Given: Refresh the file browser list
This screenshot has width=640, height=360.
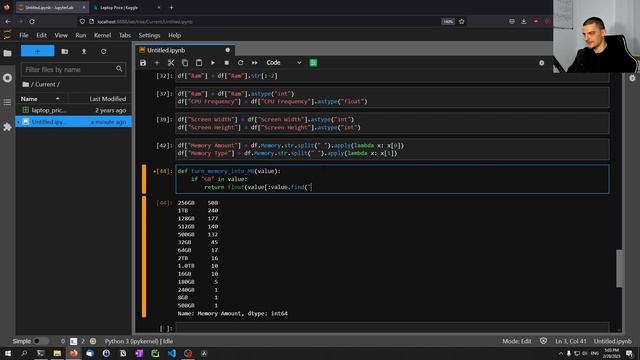Looking at the screenshot, I should click(x=103, y=51).
